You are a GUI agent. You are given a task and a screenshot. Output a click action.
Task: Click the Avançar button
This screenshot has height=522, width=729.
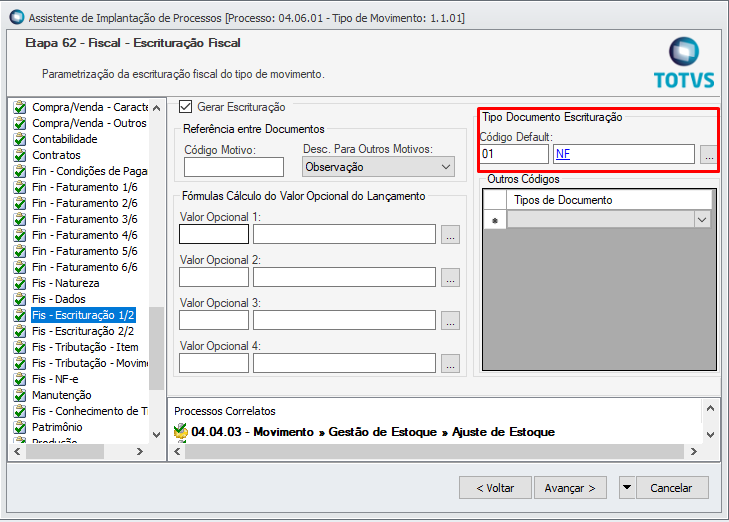(x=570, y=488)
